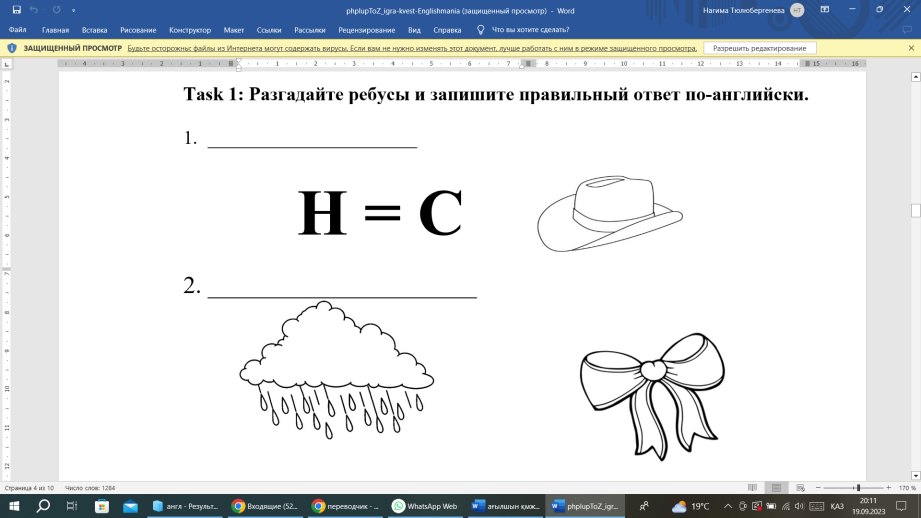Switch to Print Layout view icon
The width and height of the screenshot is (921, 518).
tap(776, 488)
